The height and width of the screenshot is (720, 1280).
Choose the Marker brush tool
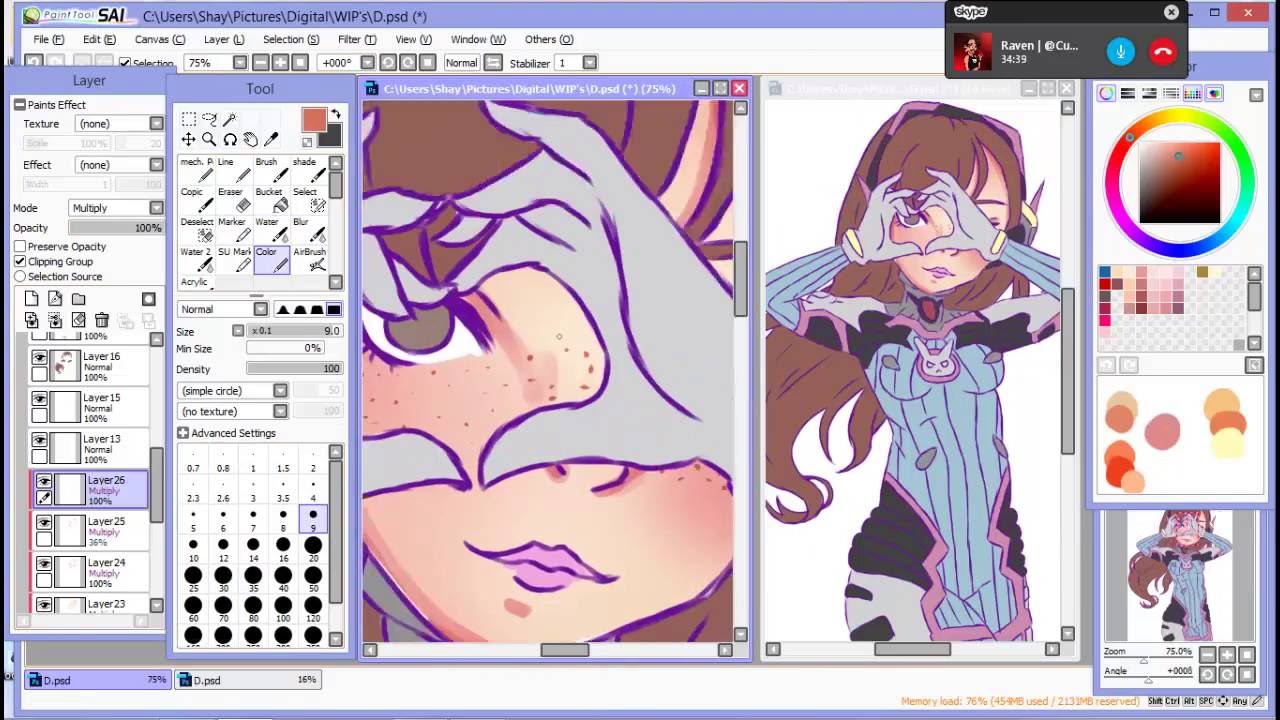[x=234, y=230]
